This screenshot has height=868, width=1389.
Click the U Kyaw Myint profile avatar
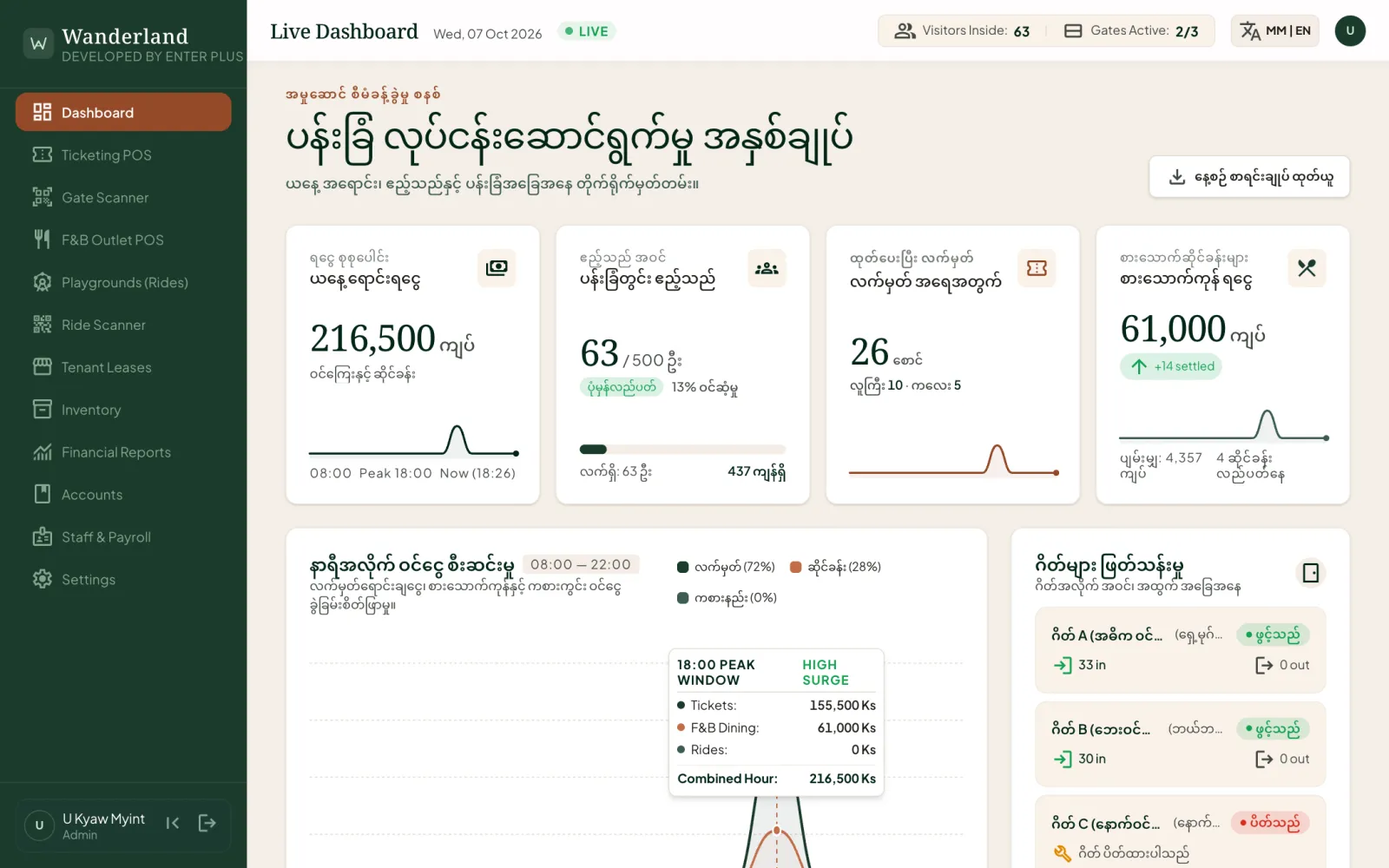click(x=39, y=825)
